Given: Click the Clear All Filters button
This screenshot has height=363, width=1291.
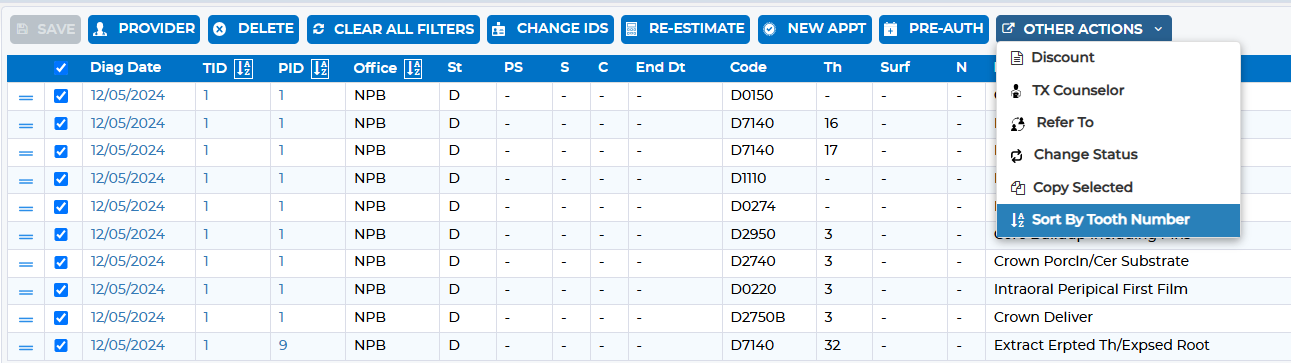Looking at the screenshot, I should 393,29.
